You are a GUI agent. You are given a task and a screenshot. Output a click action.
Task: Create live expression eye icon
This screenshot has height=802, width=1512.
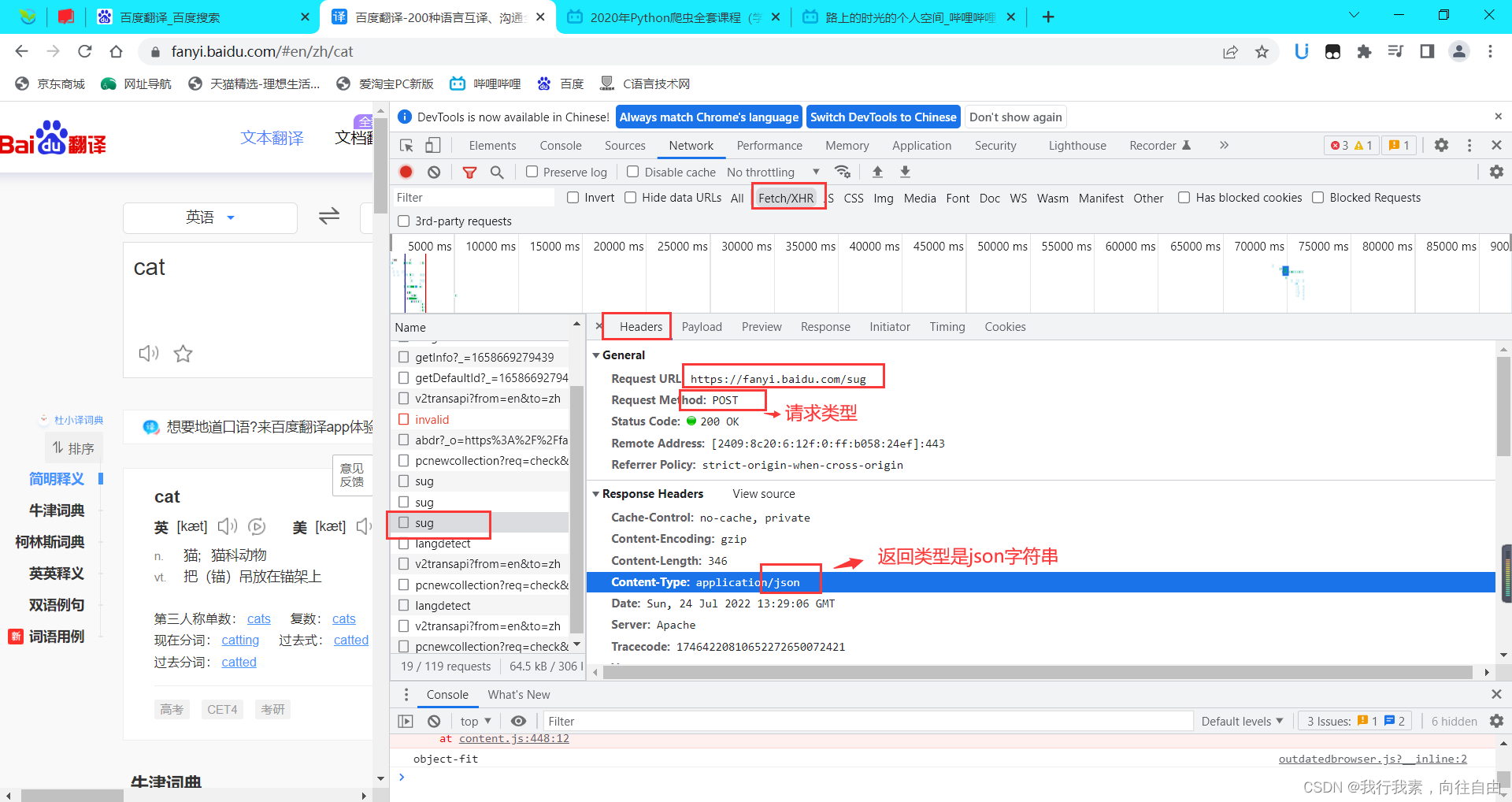[x=518, y=721]
